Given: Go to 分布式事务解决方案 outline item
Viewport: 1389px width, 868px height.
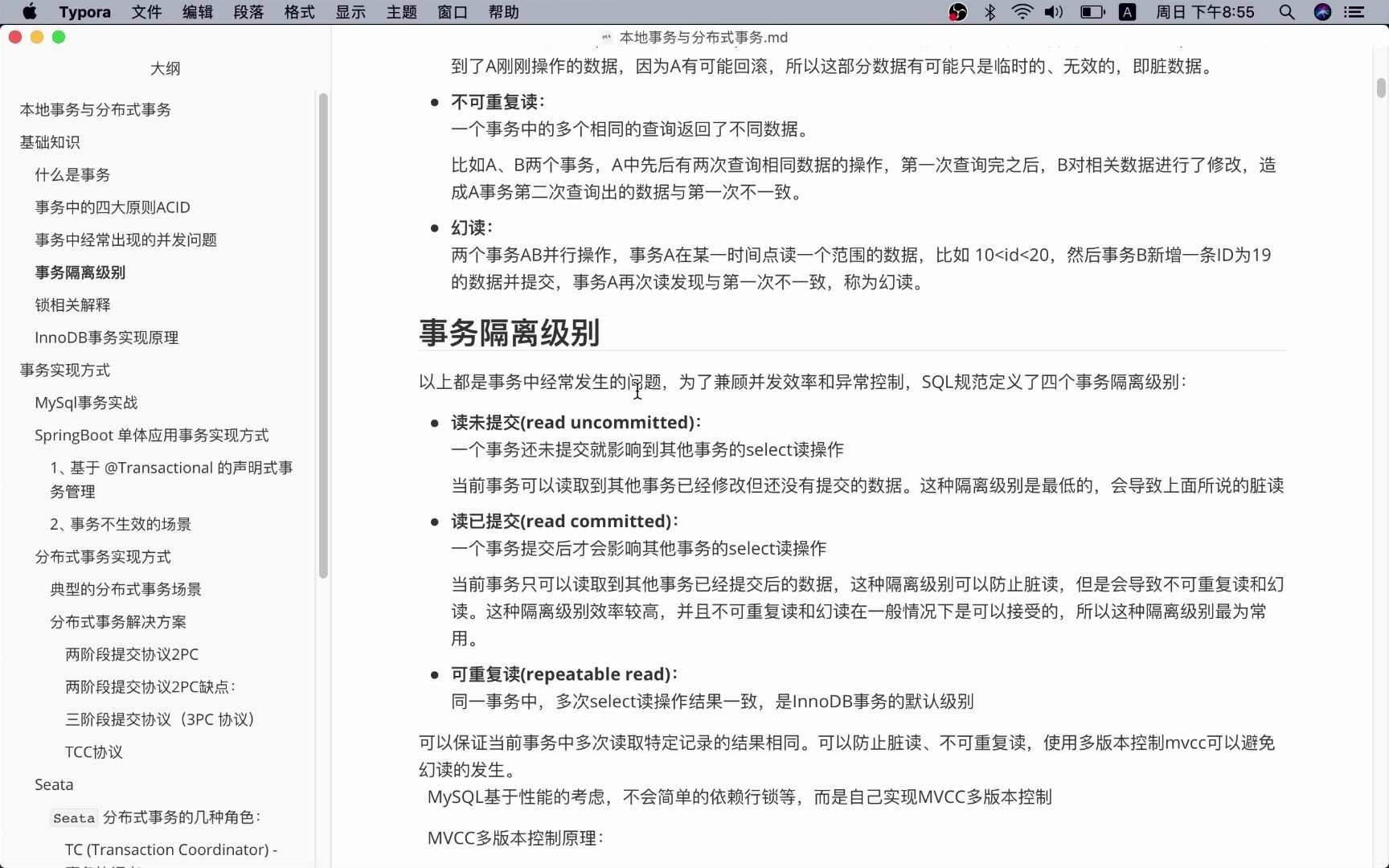Looking at the screenshot, I should 118,621.
